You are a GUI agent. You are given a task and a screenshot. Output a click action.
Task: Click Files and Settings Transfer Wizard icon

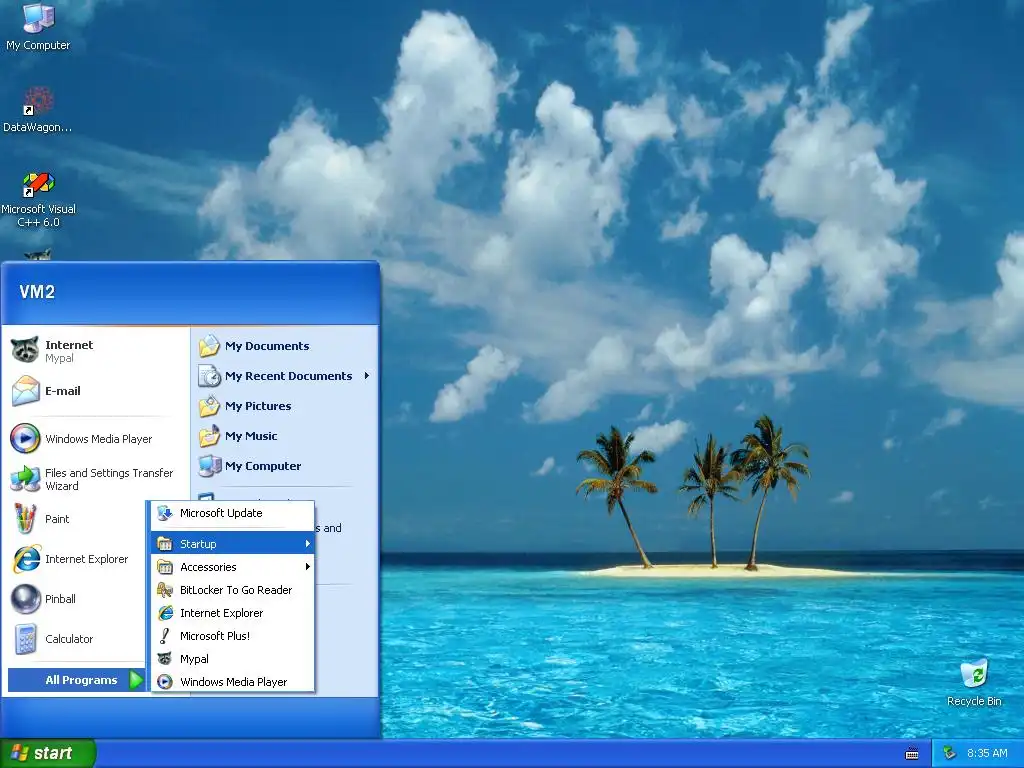pyautogui.click(x=25, y=479)
